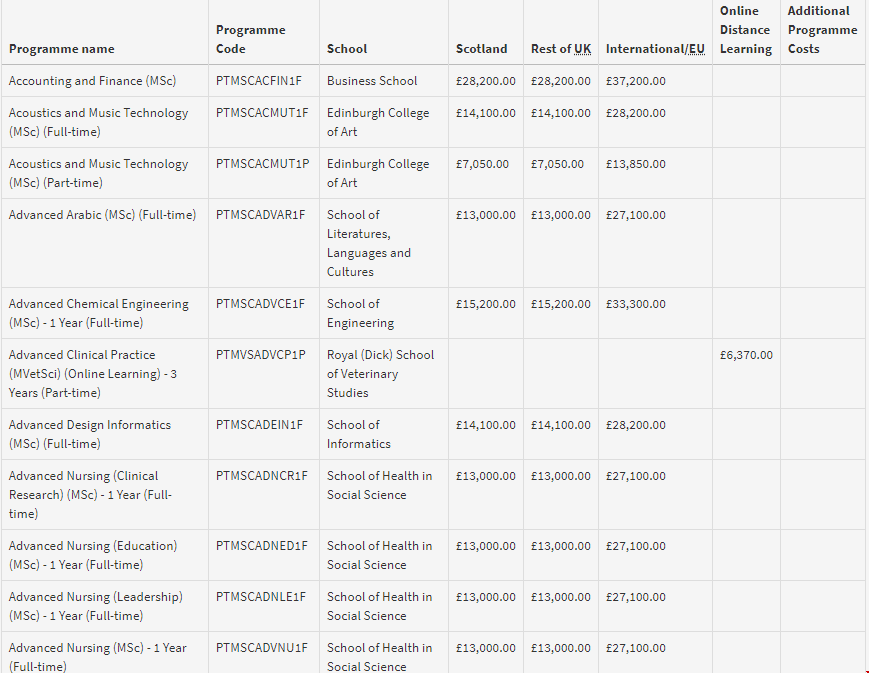Click the £6,370.00 online distance learning fee
869x673 pixels.
(x=746, y=355)
